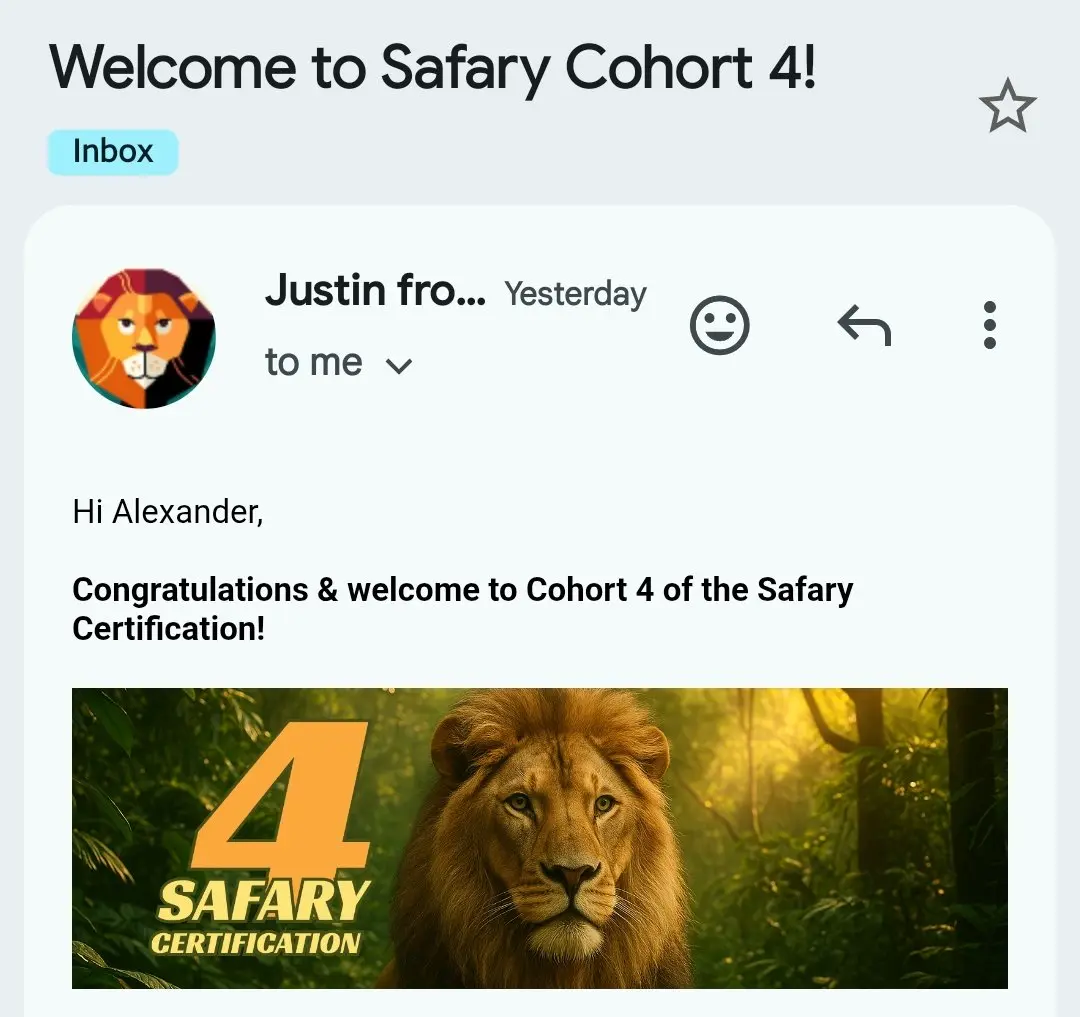This screenshot has width=1080, height=1017.
Task: Open the Safary Certification banner image
Action: click(539, 838)
